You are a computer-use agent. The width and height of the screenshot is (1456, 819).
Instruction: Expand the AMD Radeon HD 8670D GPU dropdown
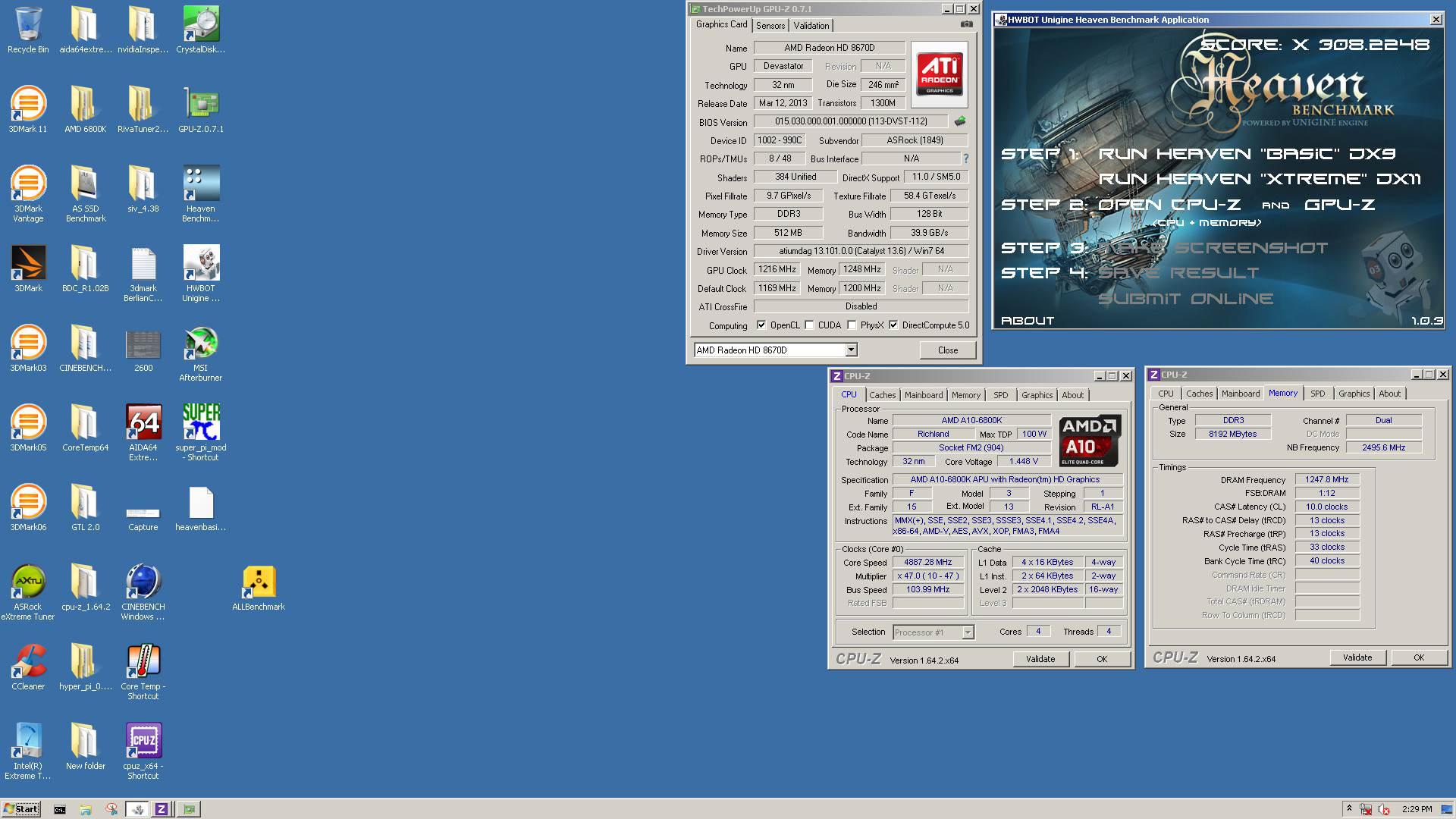point(851,350)
